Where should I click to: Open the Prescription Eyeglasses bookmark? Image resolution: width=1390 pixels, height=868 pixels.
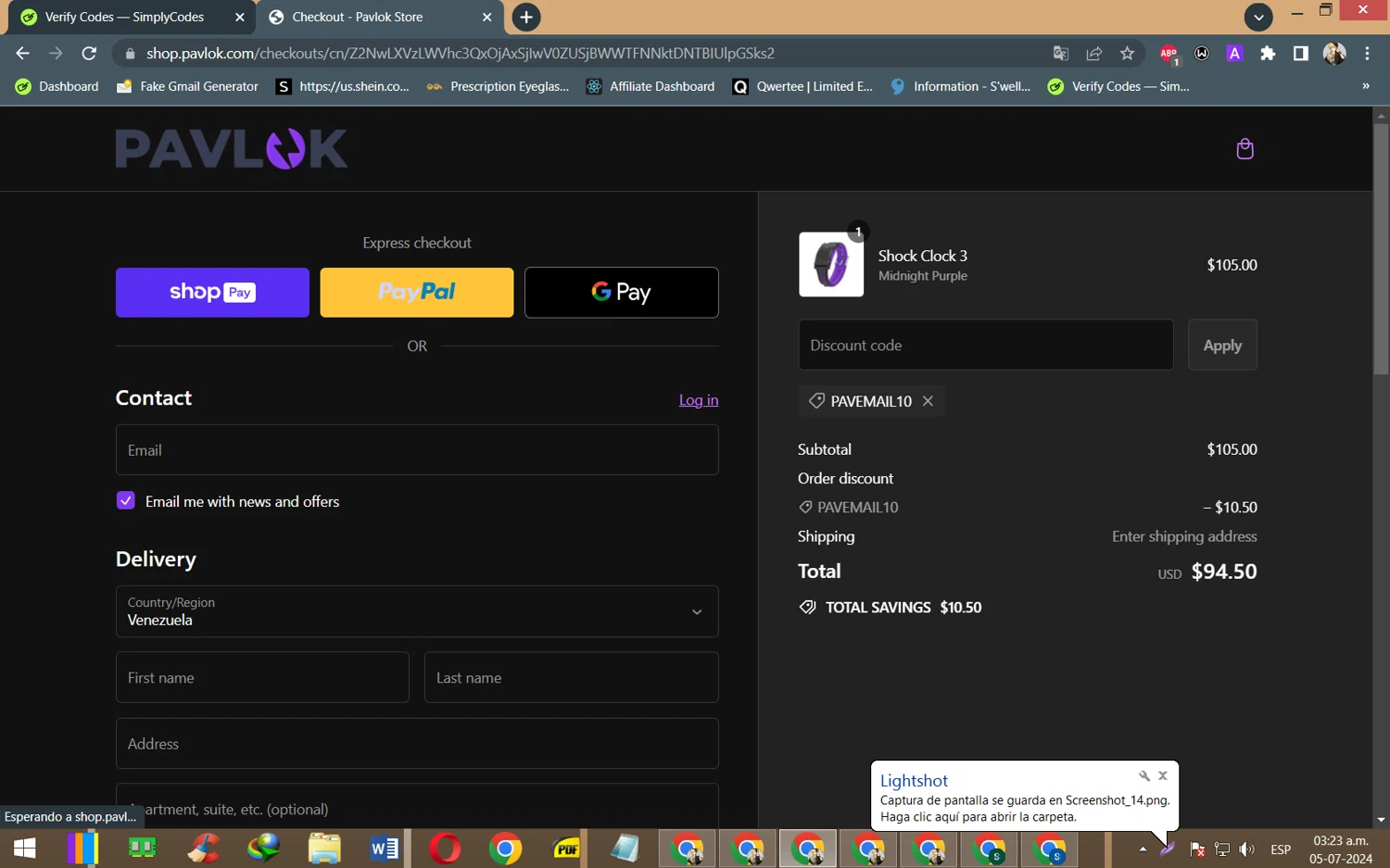[x=499, y=86]
